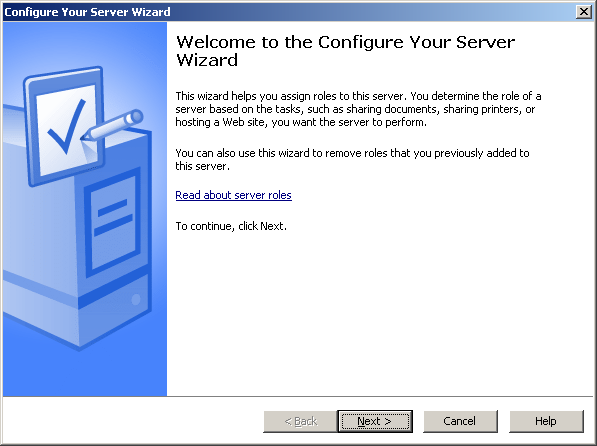The image size is (597, 446).
Task: Close the wizard with the X button
Action: tap(584, 12)
